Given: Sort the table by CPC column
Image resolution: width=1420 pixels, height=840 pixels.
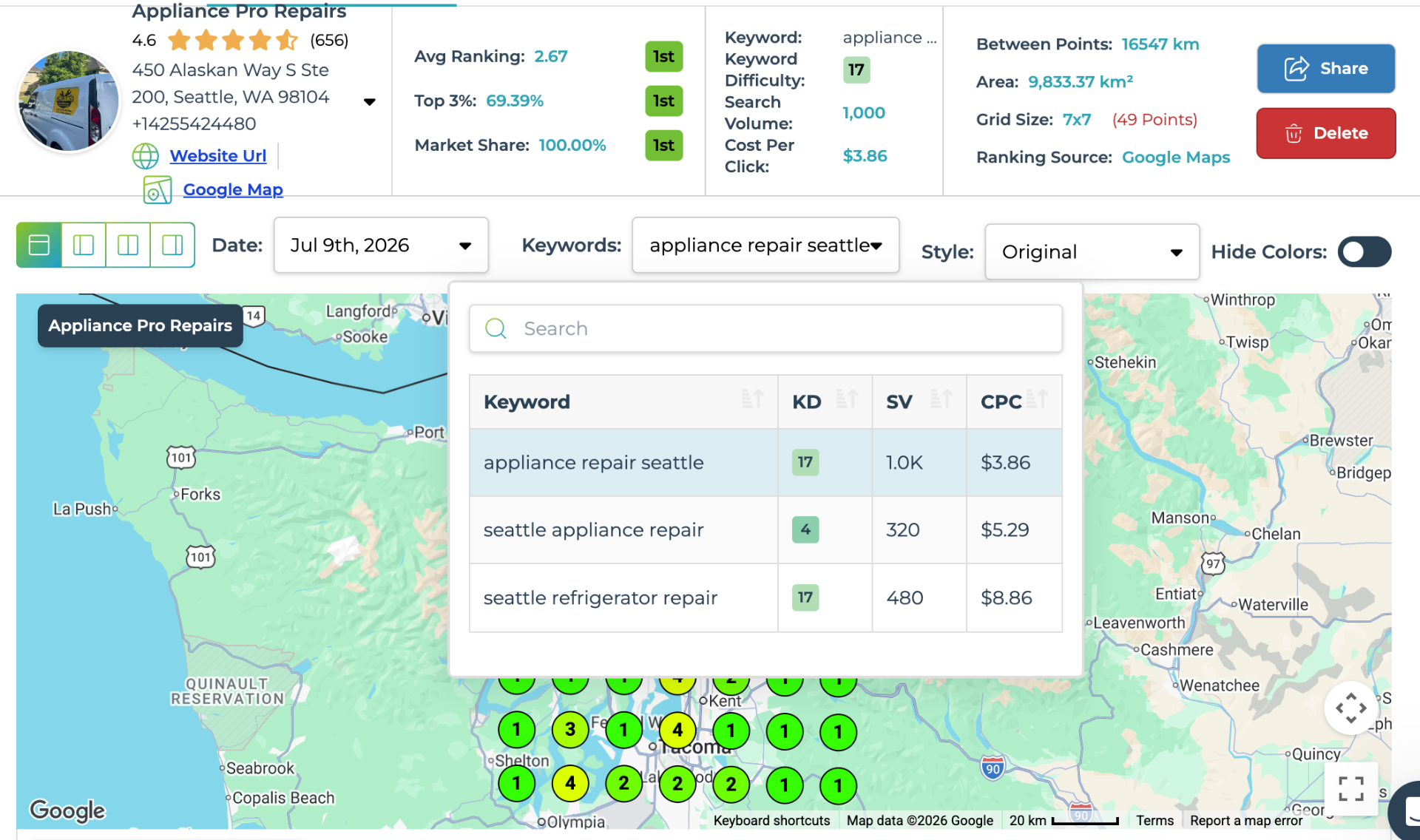Looking at the screenshot, I should (x=1037, y=400).
